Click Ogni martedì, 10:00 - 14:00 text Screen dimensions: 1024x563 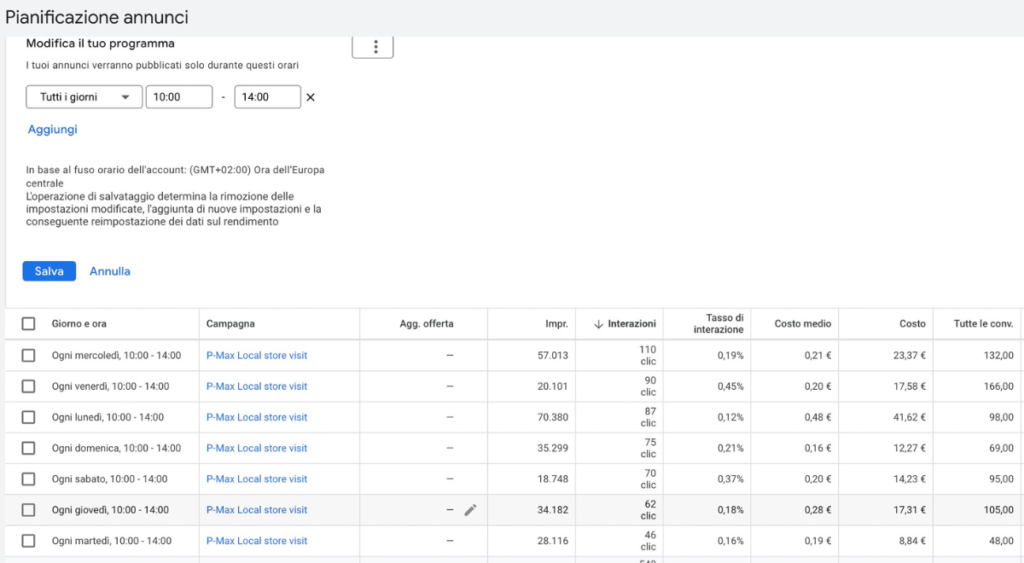[x=112, y=541]
